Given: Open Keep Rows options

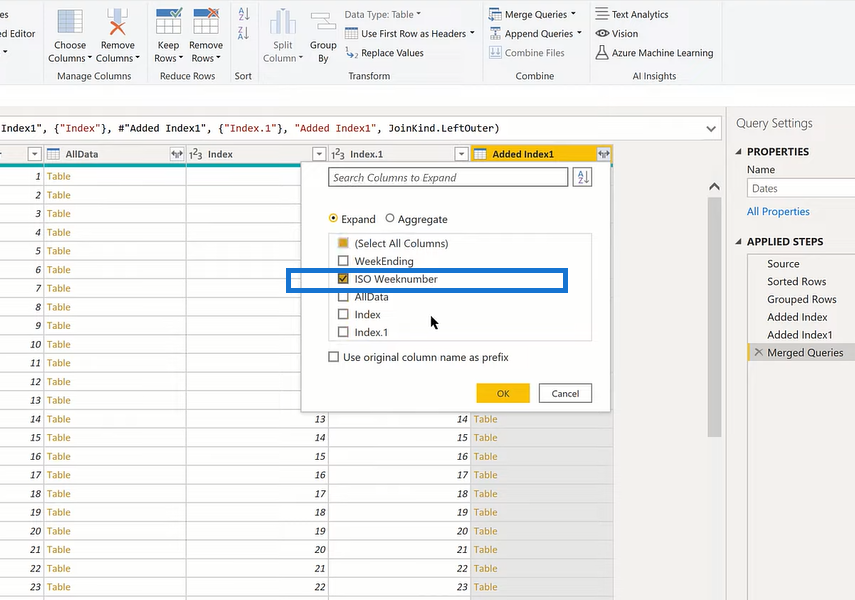Looking at the screenshot, I should point(168,36).
